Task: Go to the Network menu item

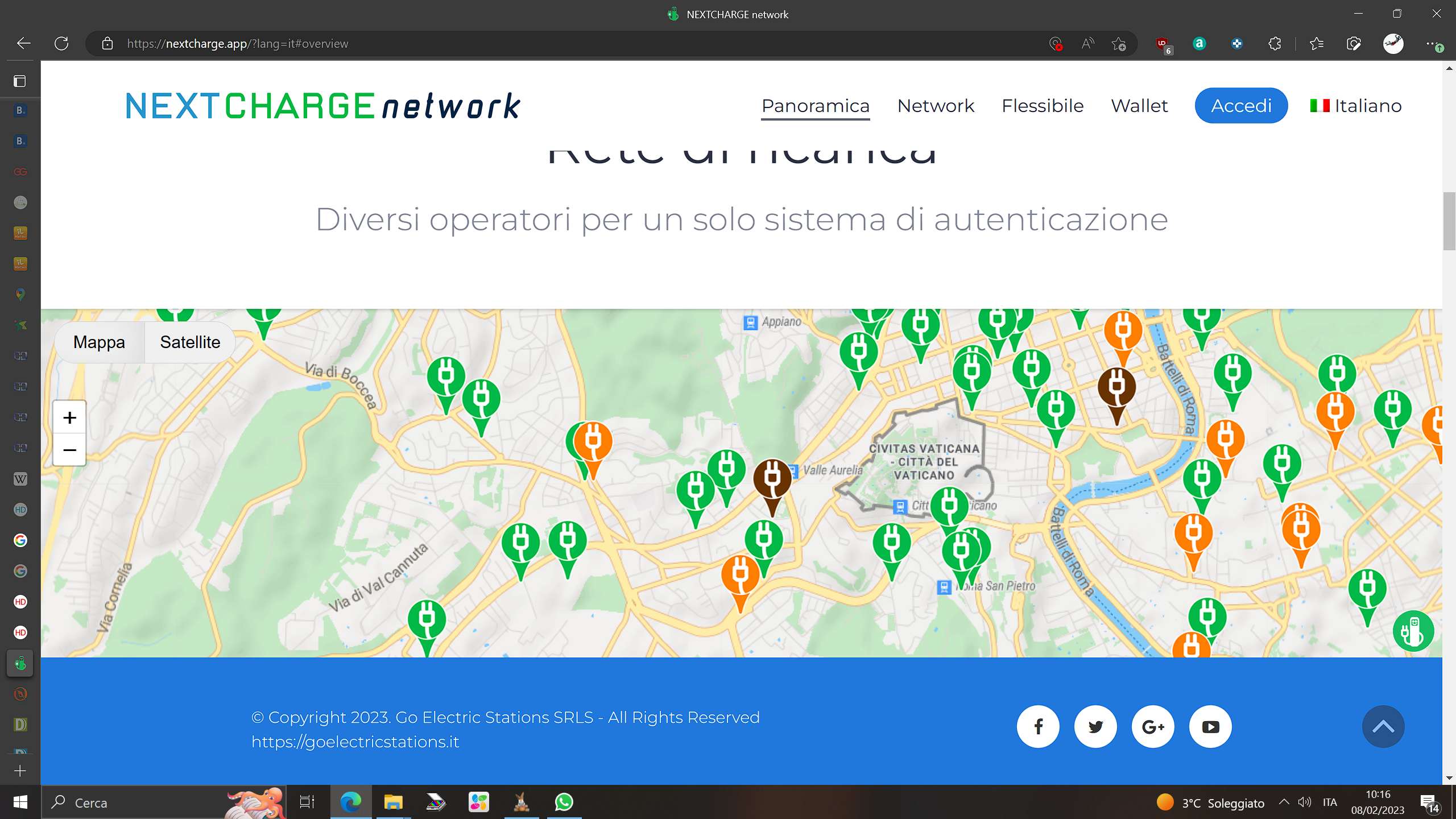Action: [x=936, y=106]
